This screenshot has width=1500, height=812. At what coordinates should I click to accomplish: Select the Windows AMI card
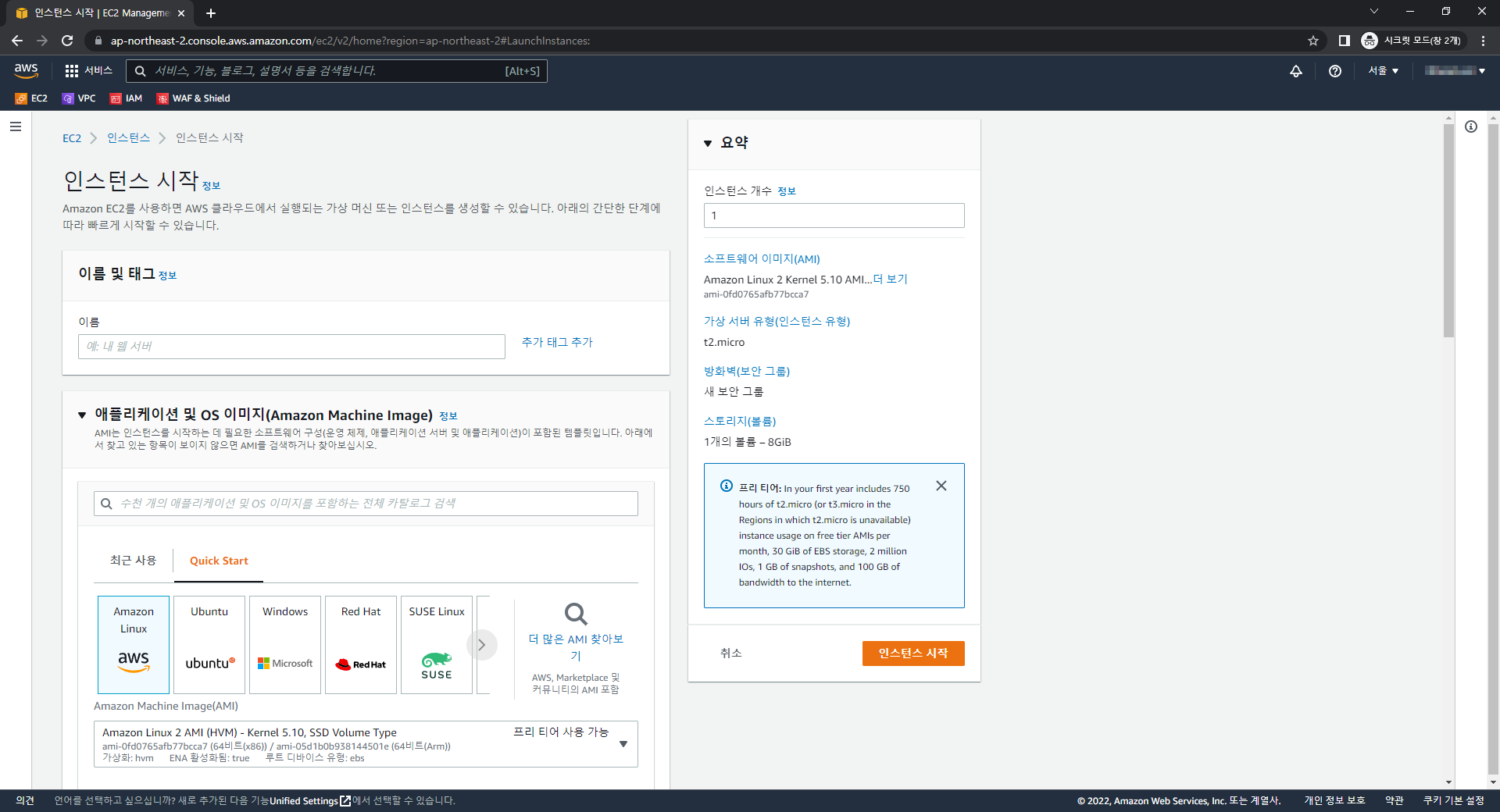point(285,645)
